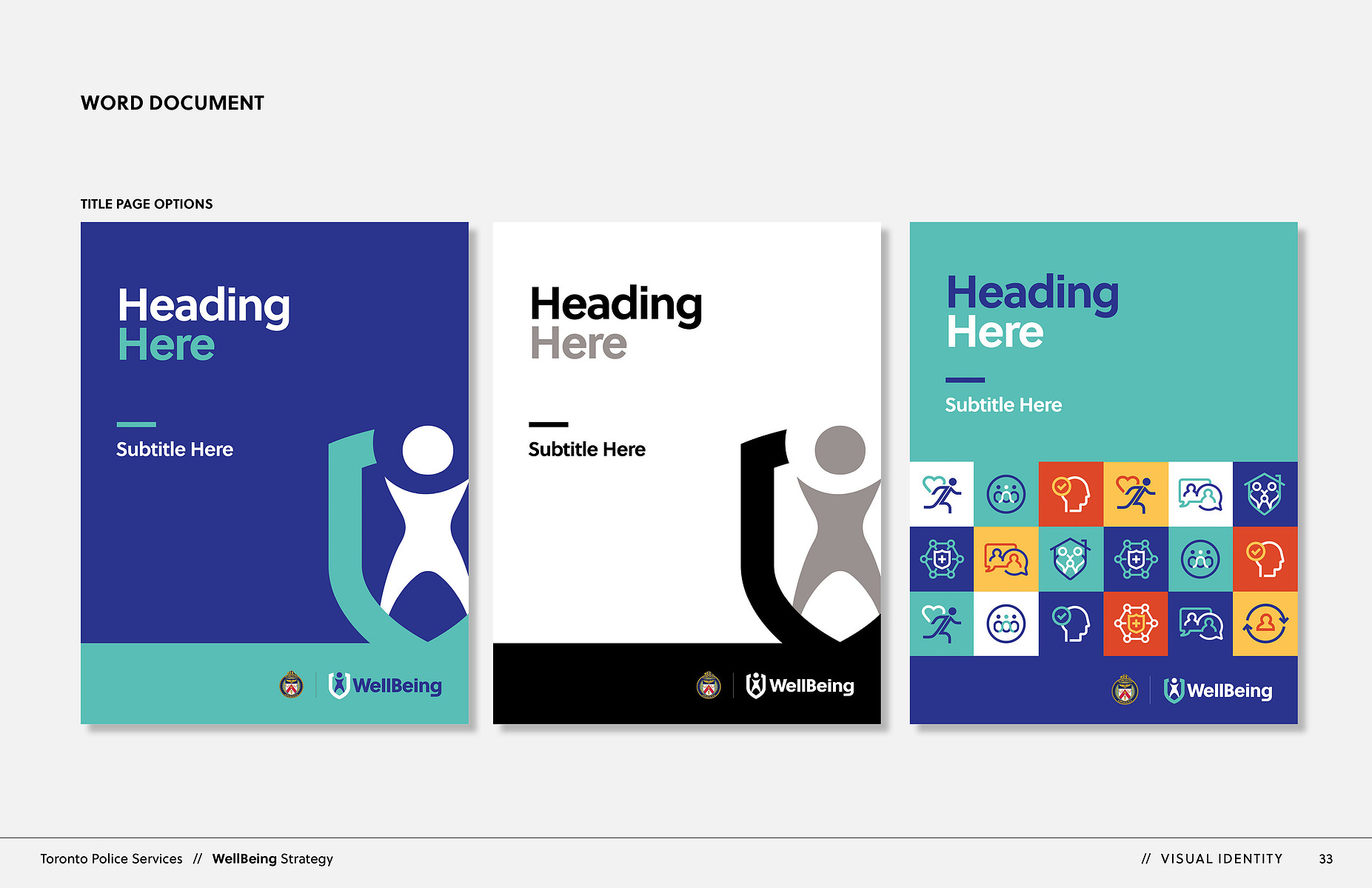Click 'Subtitle Here' on the white cover
The height and width of the screenshot is (888, 1372).
587,450
